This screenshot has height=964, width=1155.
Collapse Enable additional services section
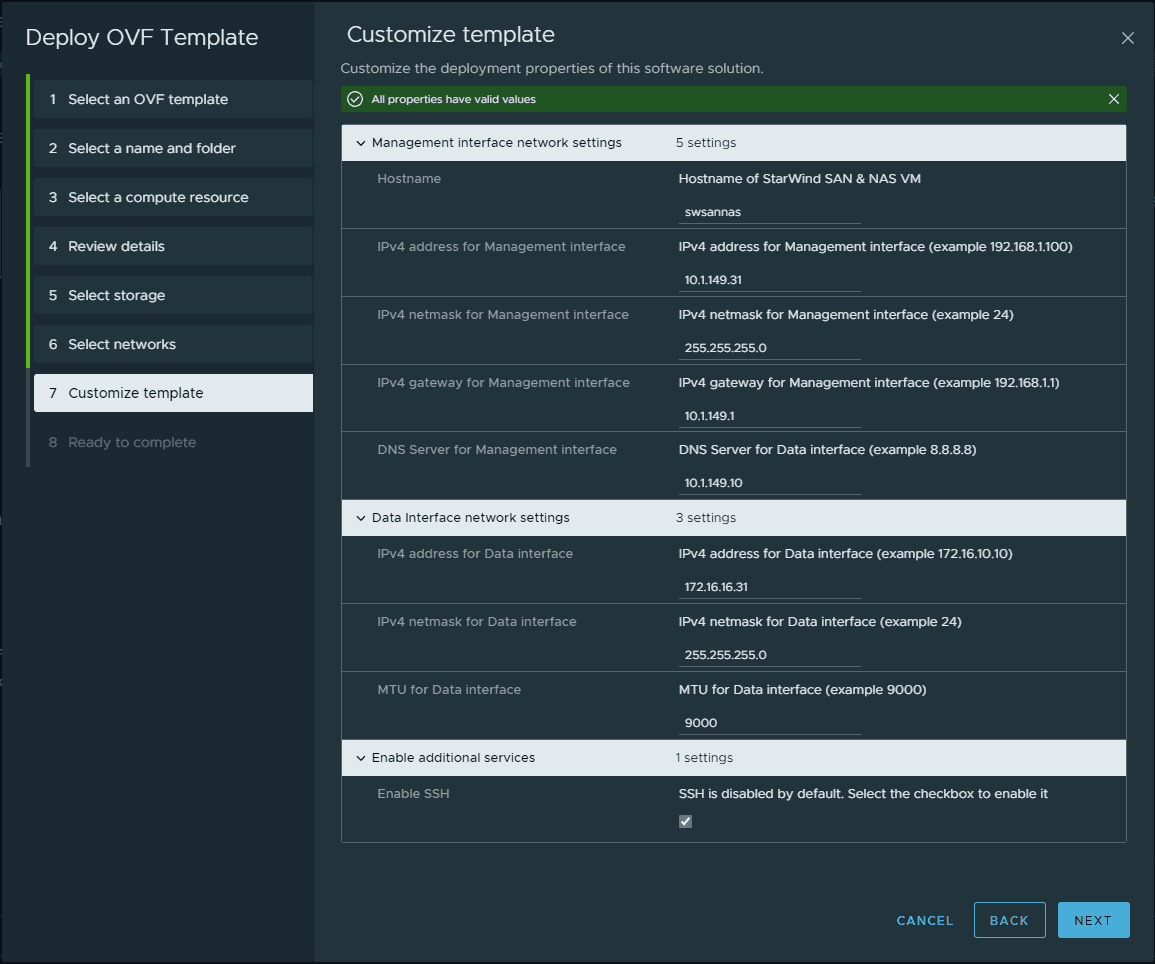point(360,758)
